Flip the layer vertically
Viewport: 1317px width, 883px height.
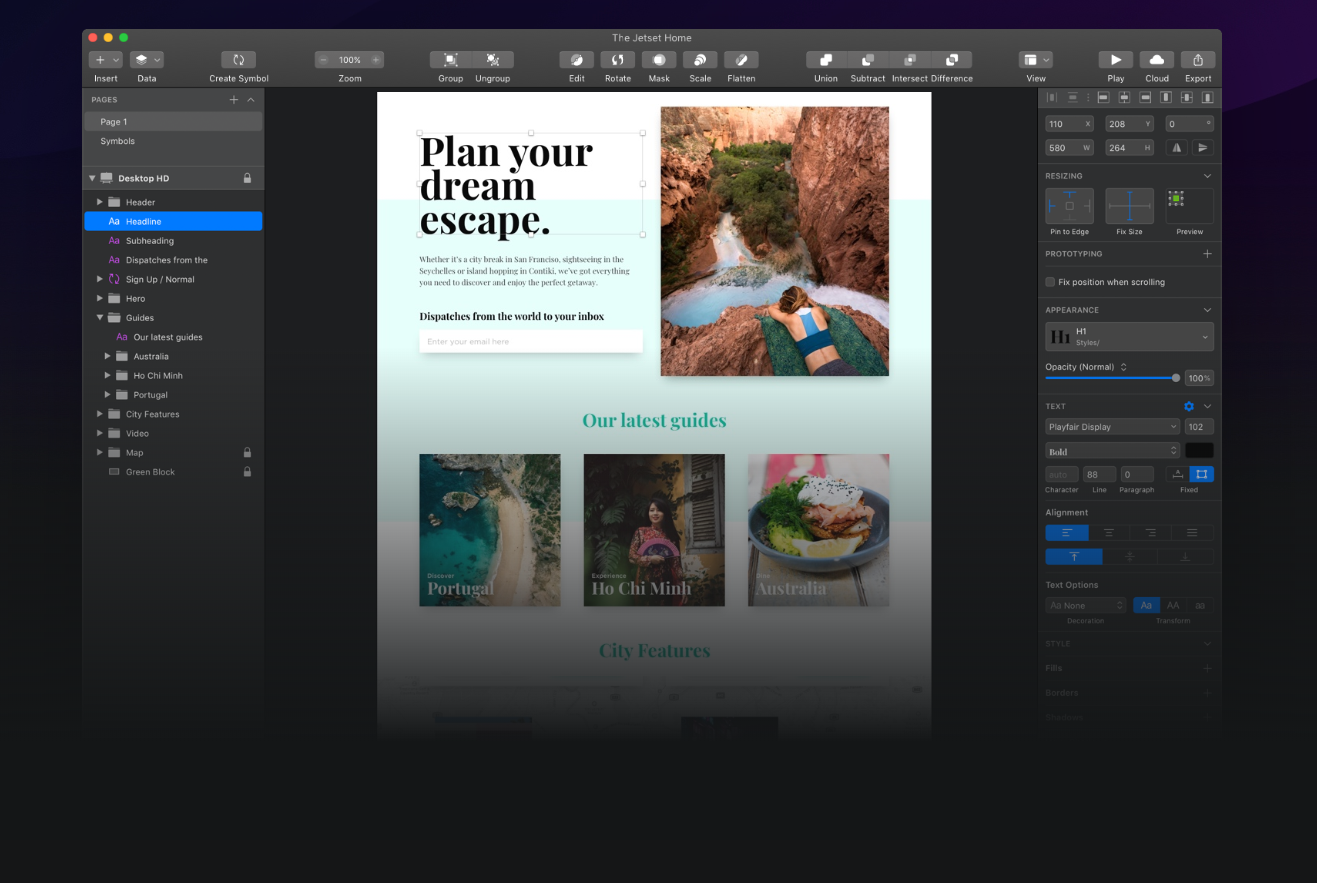point(1203,148)
